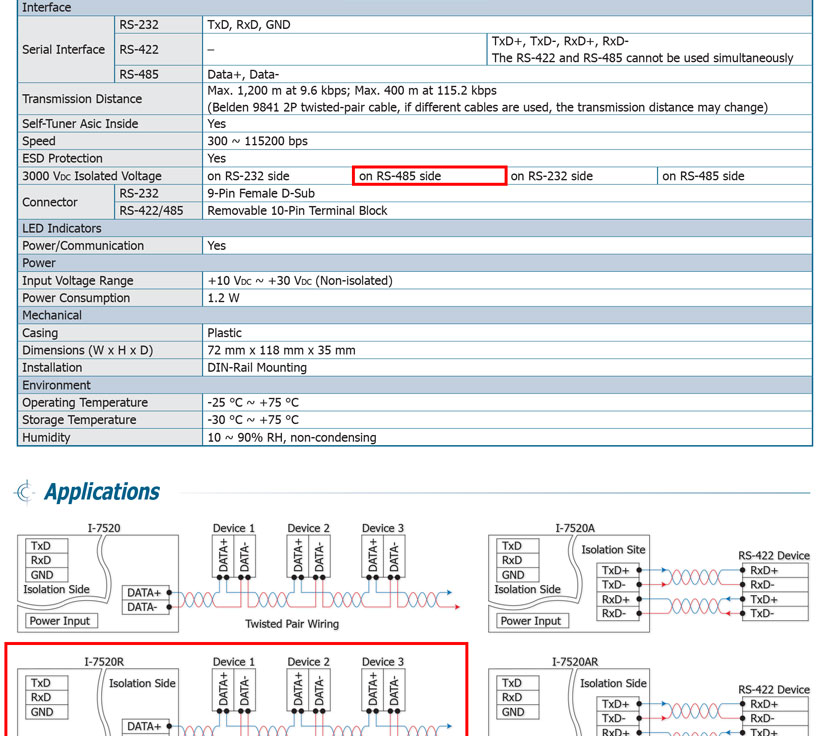Select "72 mm x 118 mm x 35 mm"

coord(281,351)
